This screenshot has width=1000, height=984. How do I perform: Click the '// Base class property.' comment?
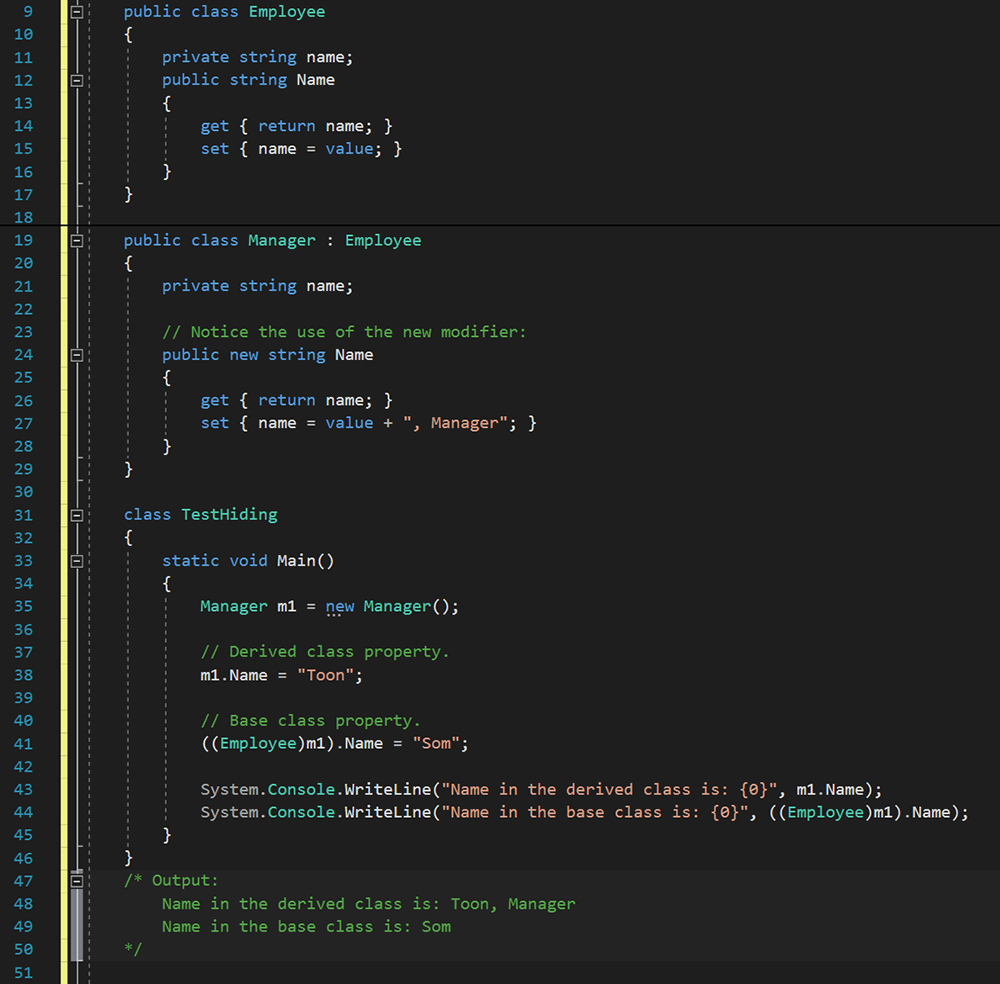click(x=310, y=721)
